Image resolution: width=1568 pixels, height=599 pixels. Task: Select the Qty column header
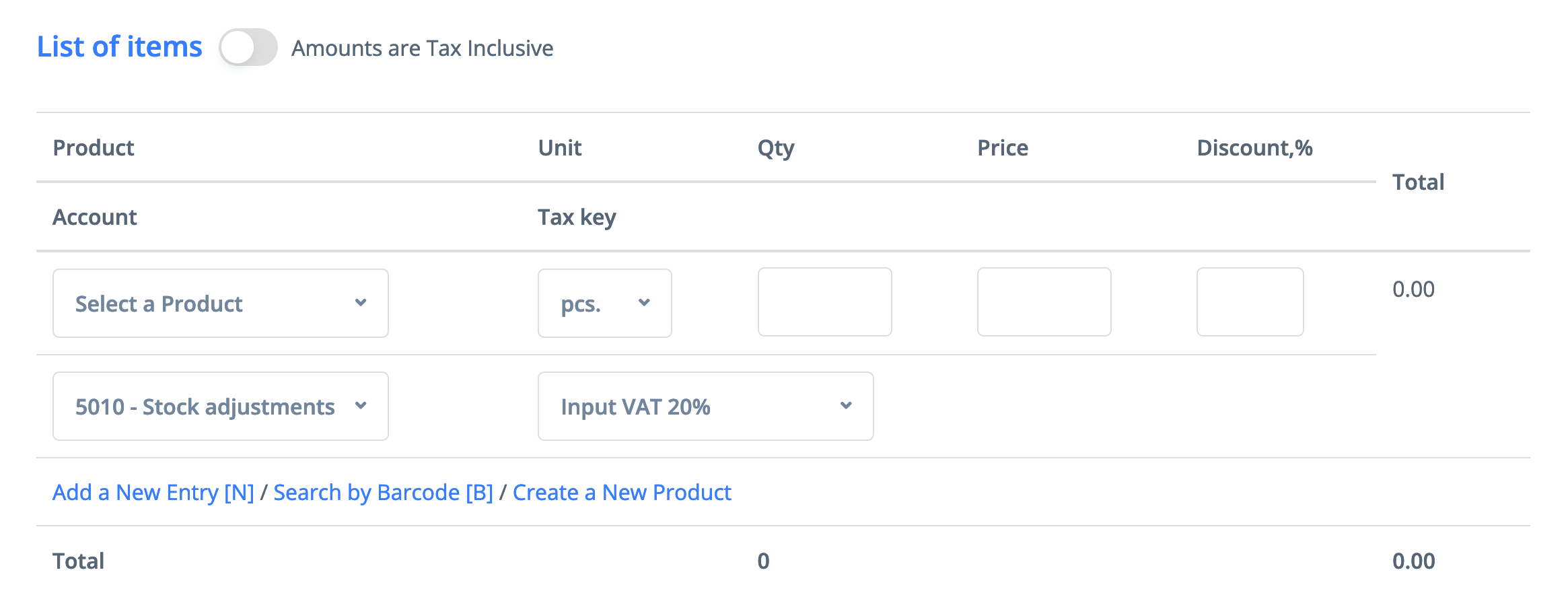(x=776, y=148)
